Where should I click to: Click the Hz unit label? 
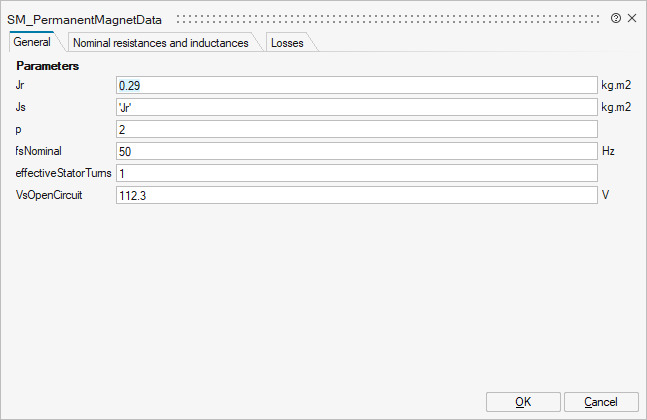[608, 152]
